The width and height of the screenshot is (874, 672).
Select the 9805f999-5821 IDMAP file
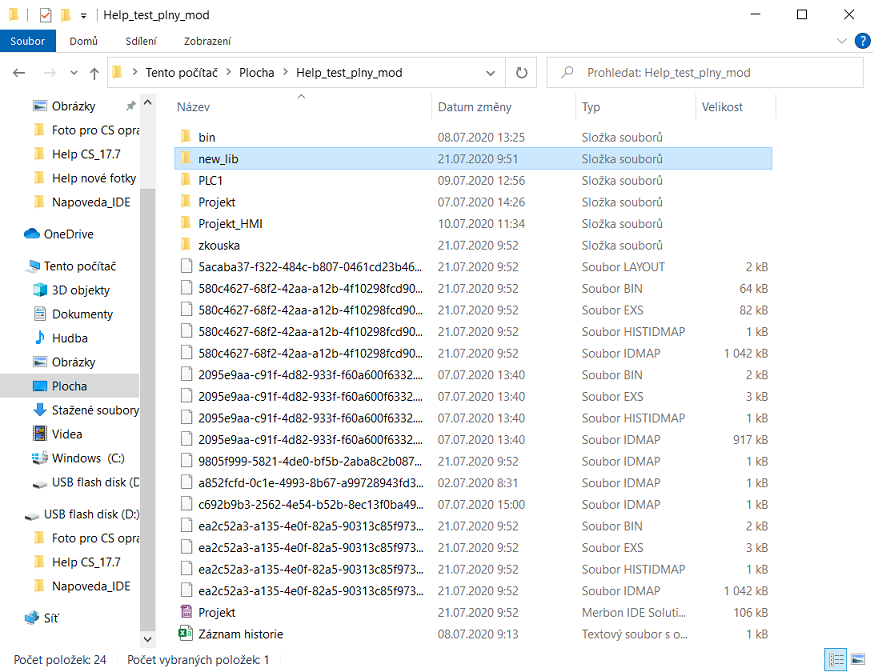pyautogui.click(x=473, y=461)
